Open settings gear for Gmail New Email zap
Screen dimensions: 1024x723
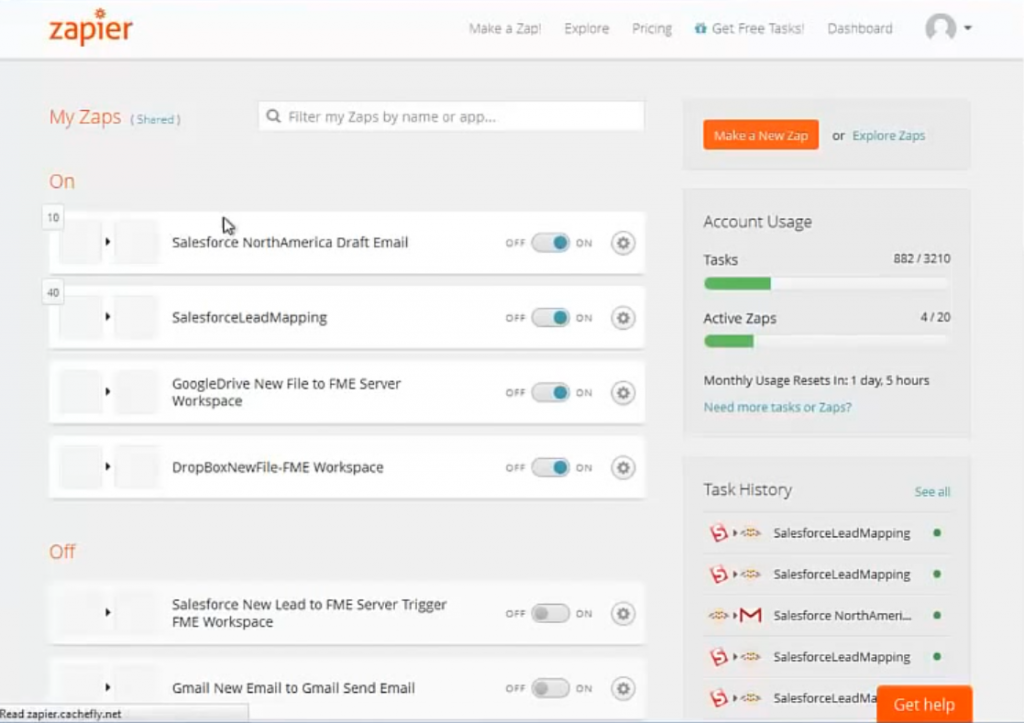coord(623,688)
